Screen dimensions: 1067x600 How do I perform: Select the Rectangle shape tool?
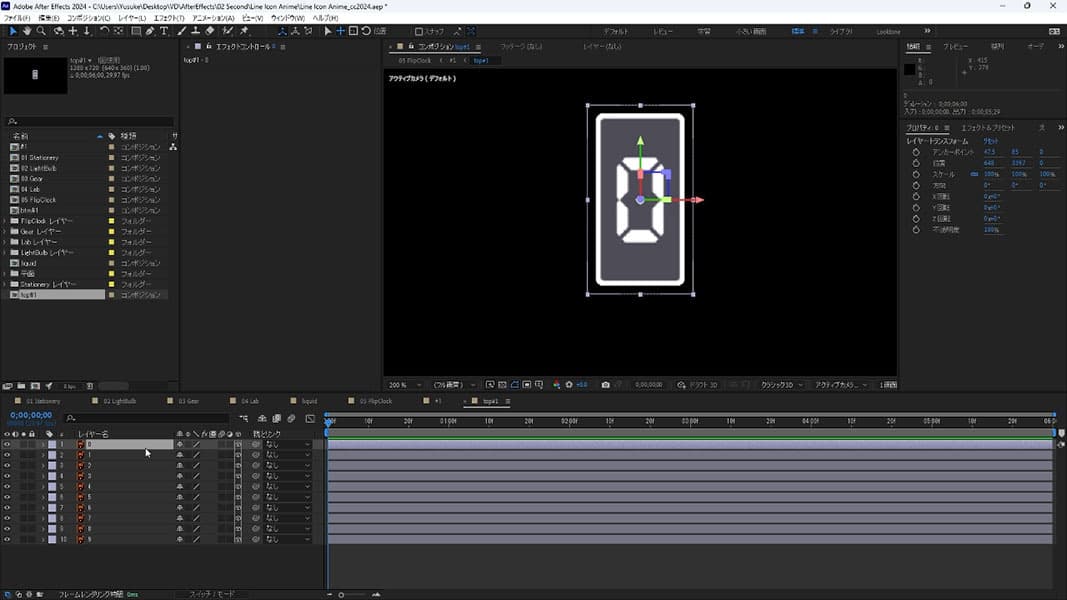click(x=134, y=31)
